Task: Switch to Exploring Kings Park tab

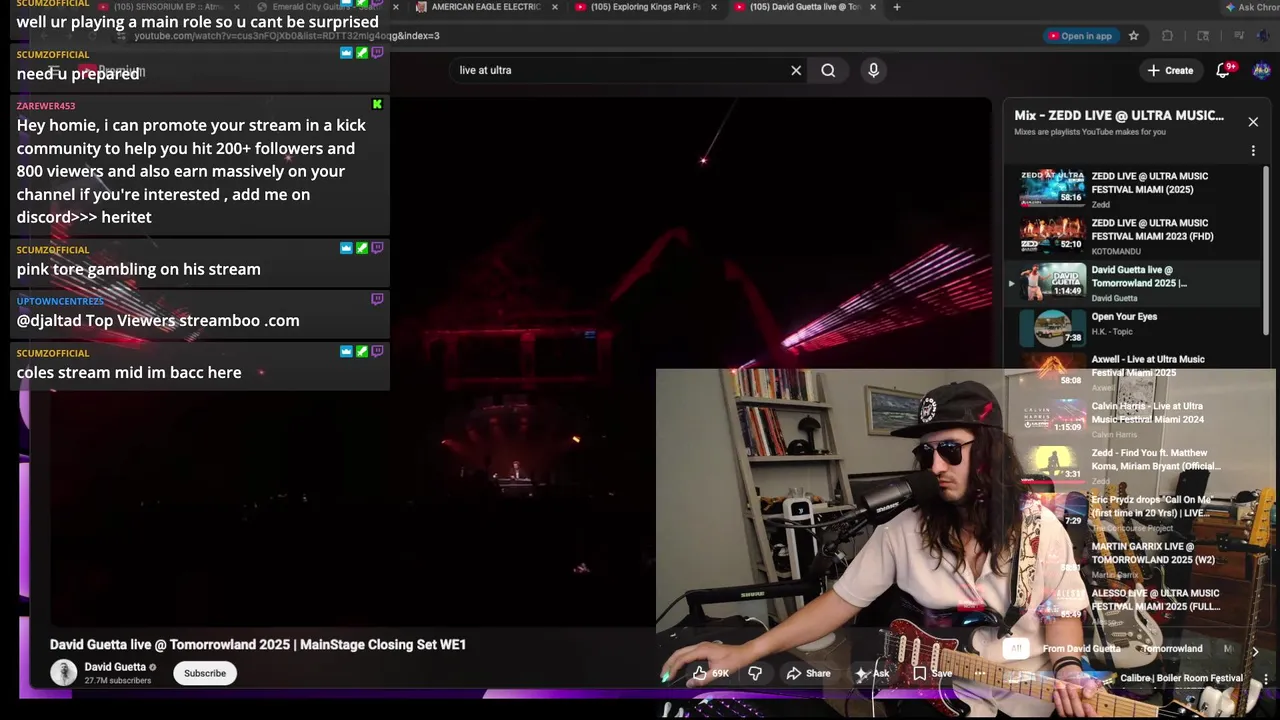Action: coord(638,7)
